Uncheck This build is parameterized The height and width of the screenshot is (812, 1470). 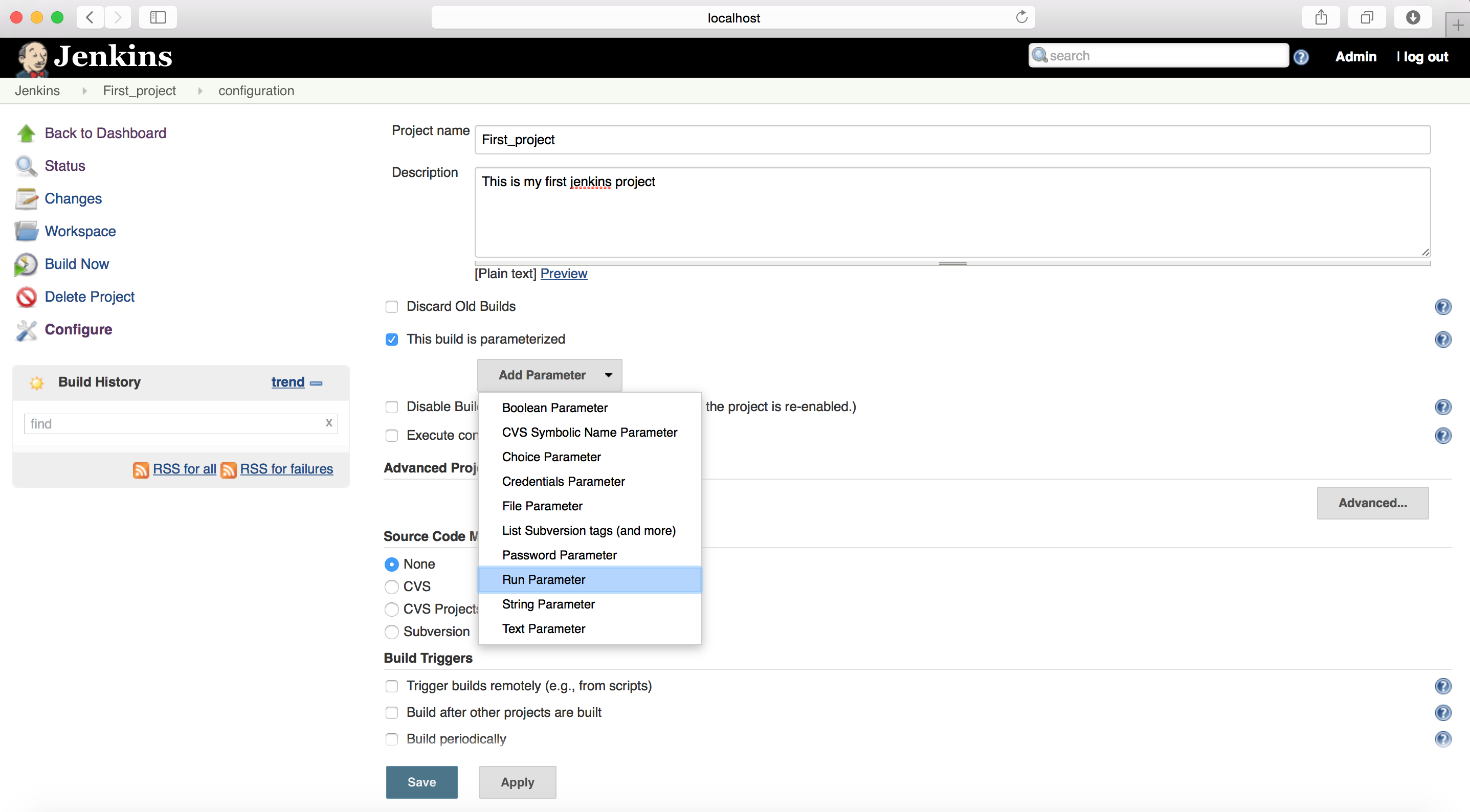tap(391, 340)
